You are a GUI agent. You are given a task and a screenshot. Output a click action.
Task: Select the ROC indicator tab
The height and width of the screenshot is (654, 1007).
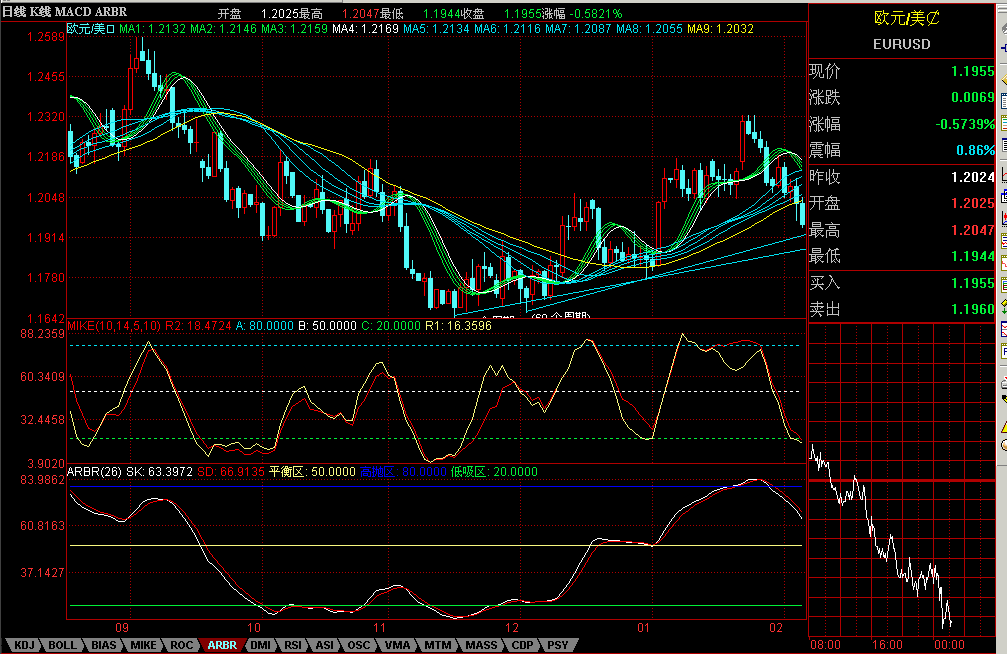point(181,645)
